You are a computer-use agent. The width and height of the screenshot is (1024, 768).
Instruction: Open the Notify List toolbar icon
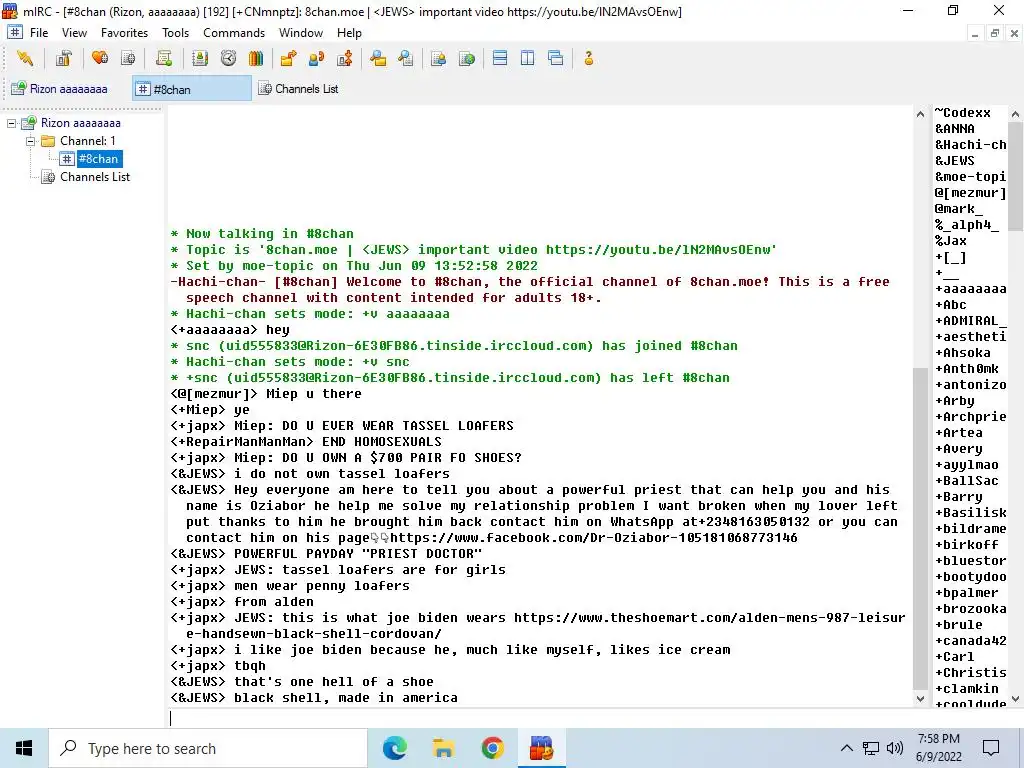[438, 59]
